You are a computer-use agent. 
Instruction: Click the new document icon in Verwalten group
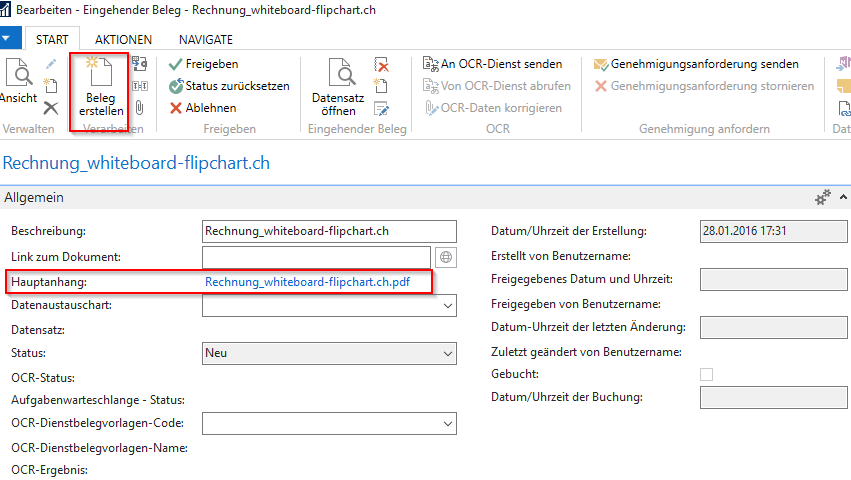tap(51, 86)
